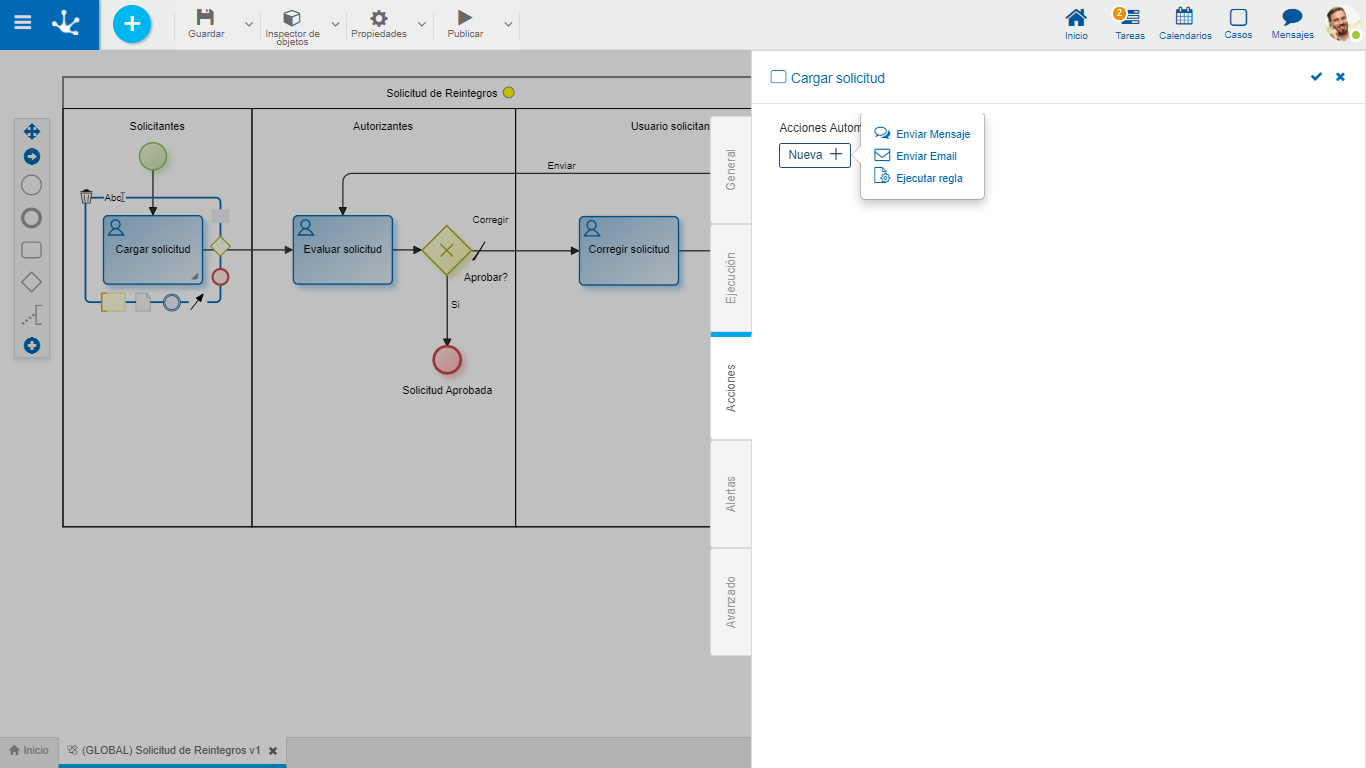Click the yellow annotation box icon below task
The height and width of the screenshot is (768, 1366).
point(114,302)
